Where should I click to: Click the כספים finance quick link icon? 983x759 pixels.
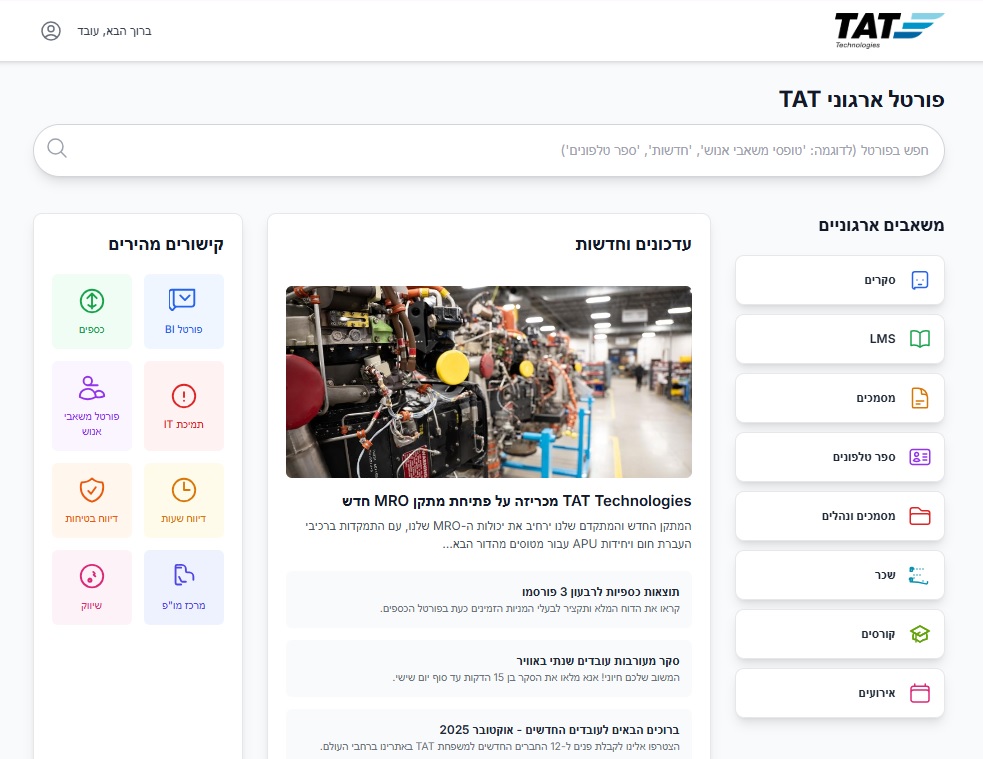coord(92,299)
